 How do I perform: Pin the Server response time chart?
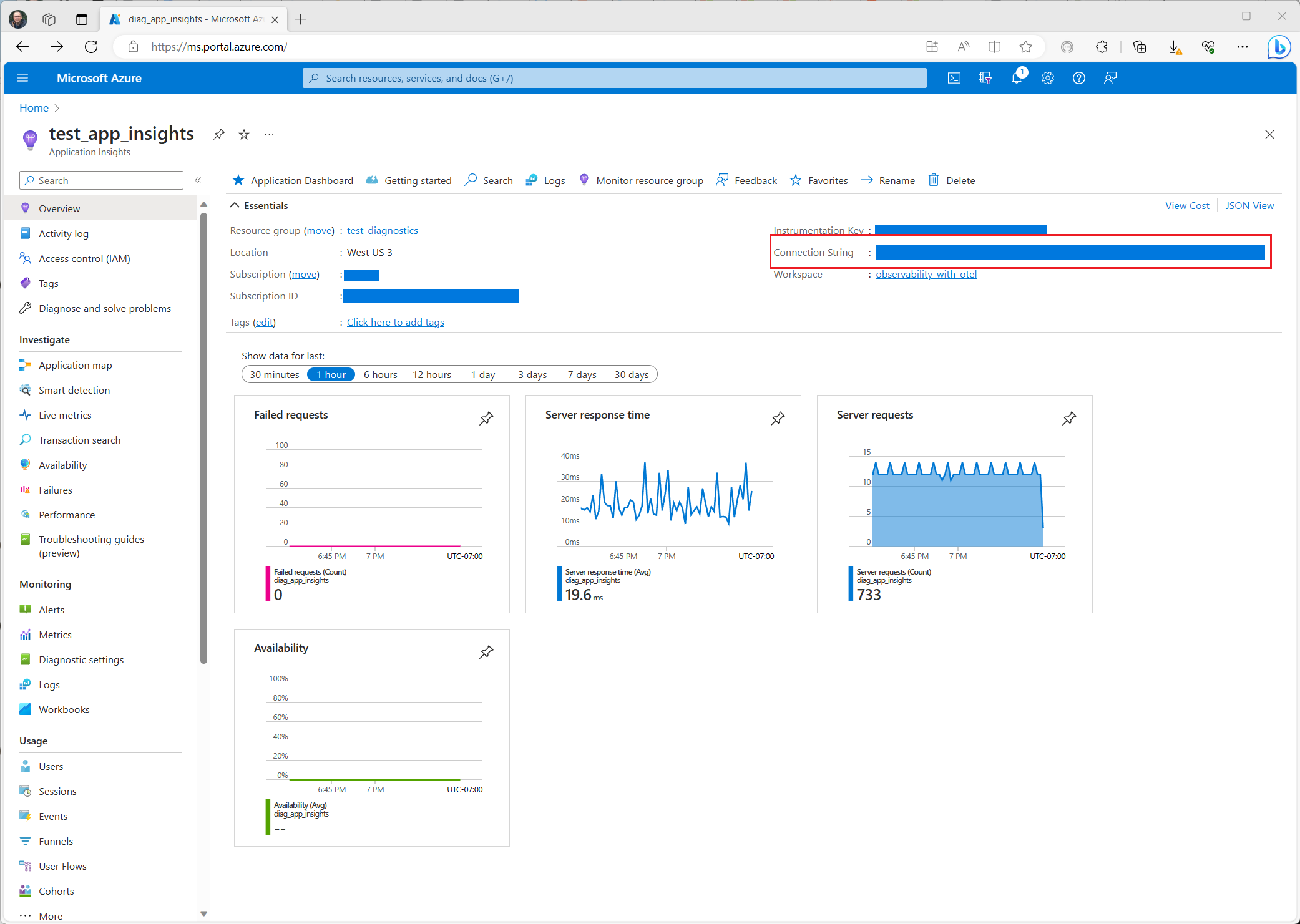[778, 418]
